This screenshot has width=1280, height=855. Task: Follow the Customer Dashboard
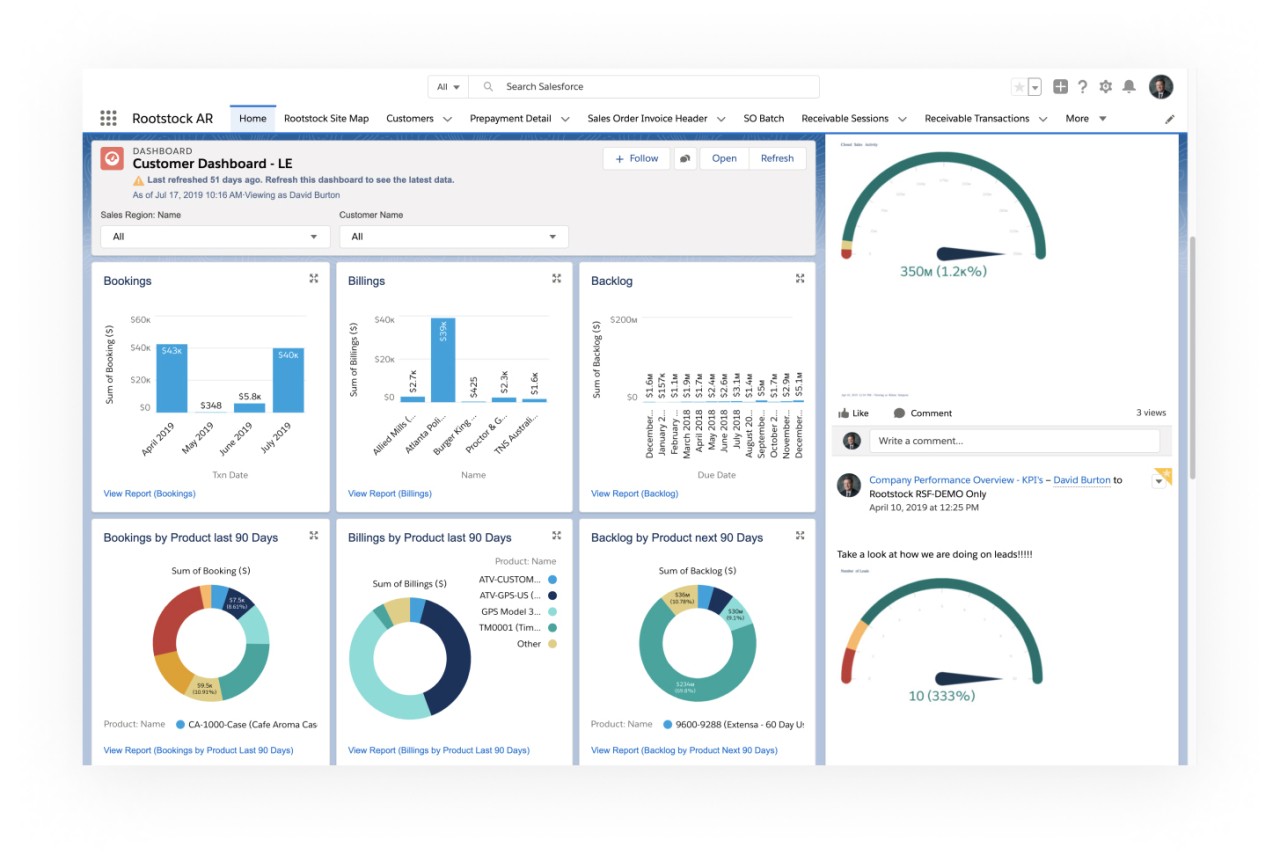pos(636,158)
